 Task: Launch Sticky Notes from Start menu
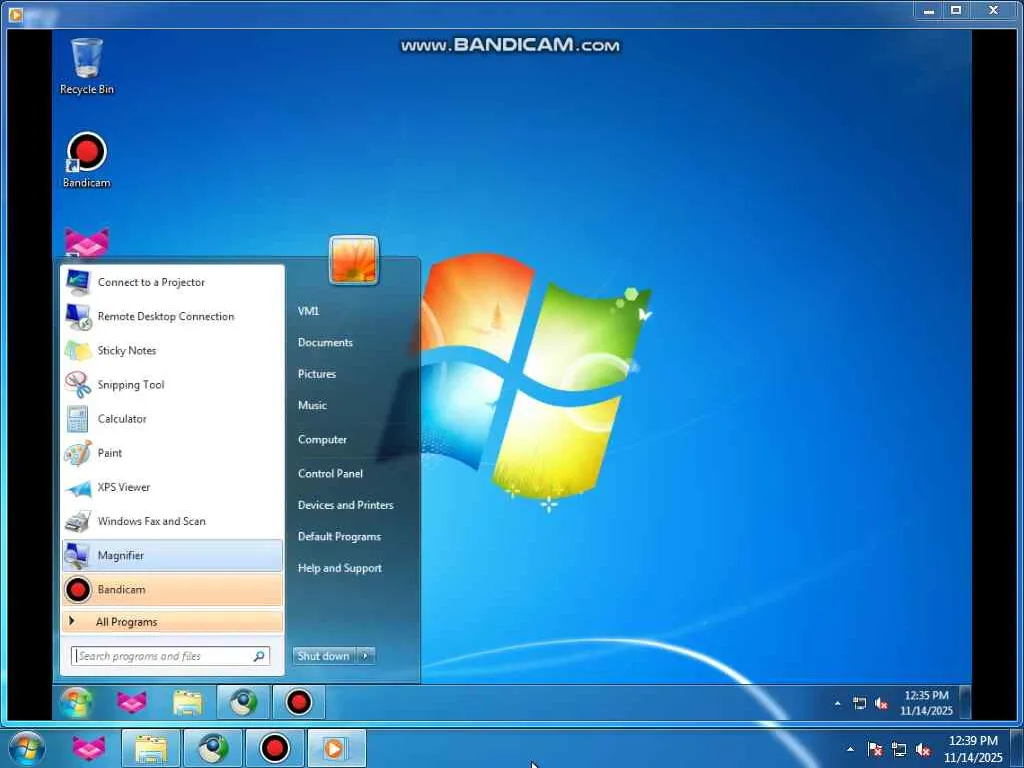(x=172, y=350)
